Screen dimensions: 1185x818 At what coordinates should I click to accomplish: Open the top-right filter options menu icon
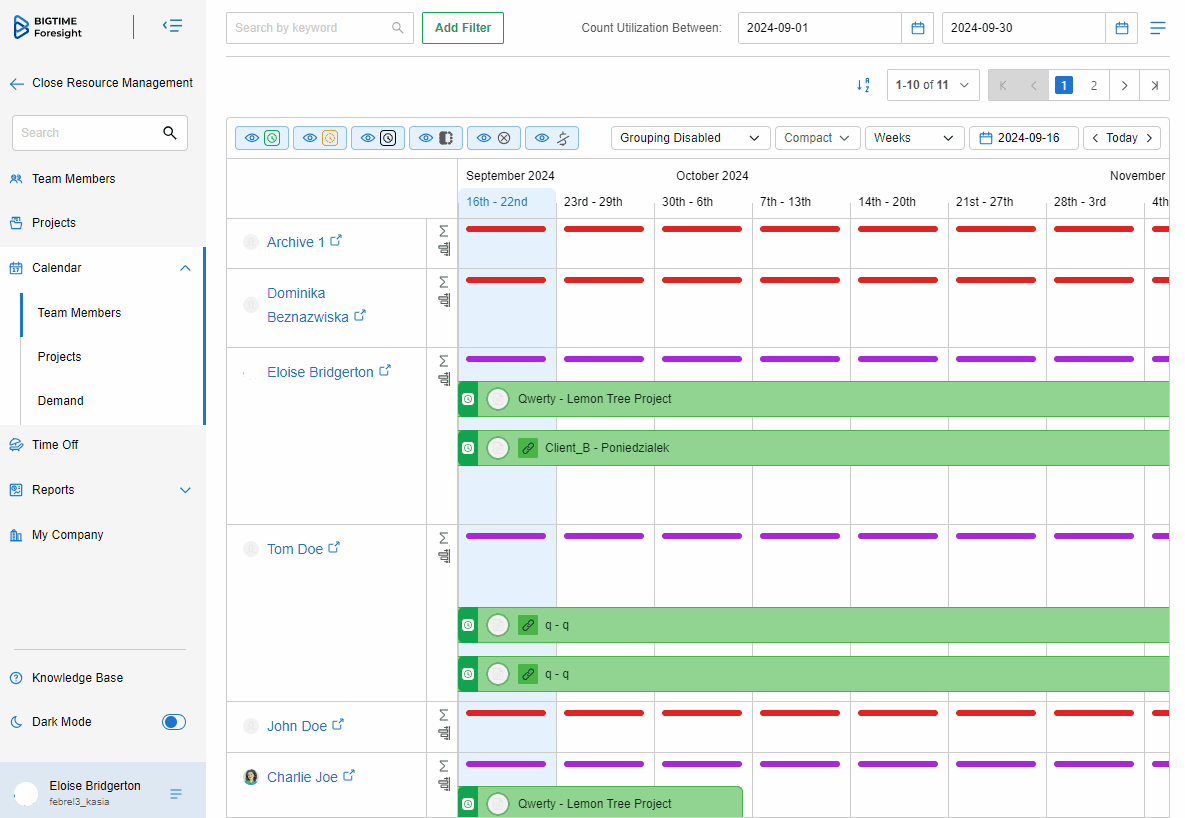pyautogui.click(x=1158, y=28)
